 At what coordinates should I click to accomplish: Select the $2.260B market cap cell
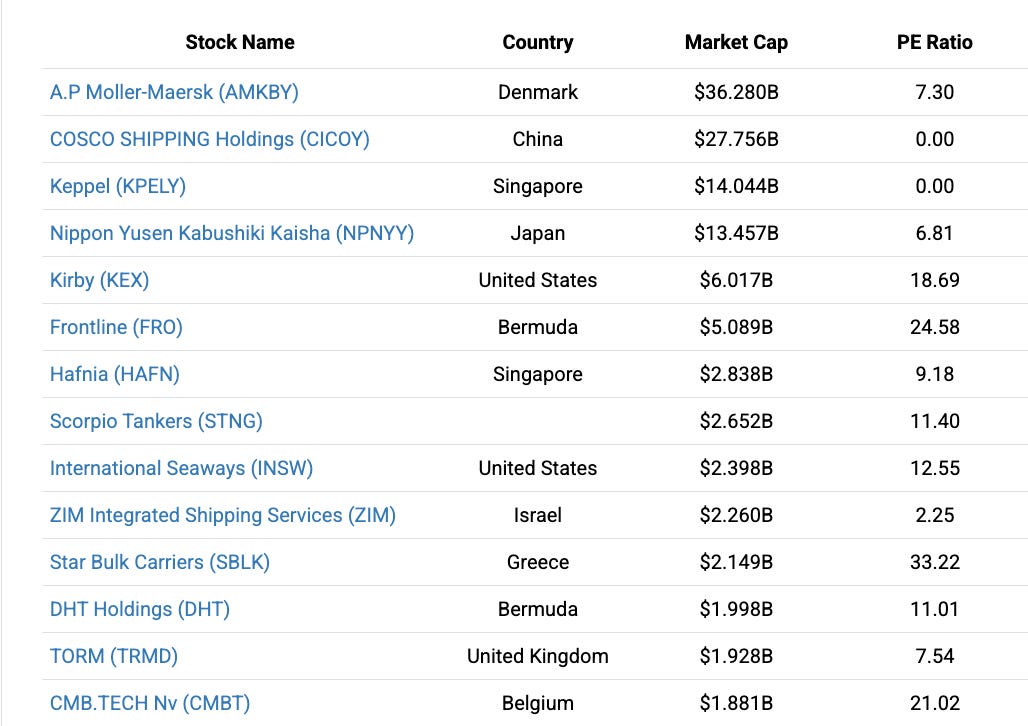coord(736,515)
